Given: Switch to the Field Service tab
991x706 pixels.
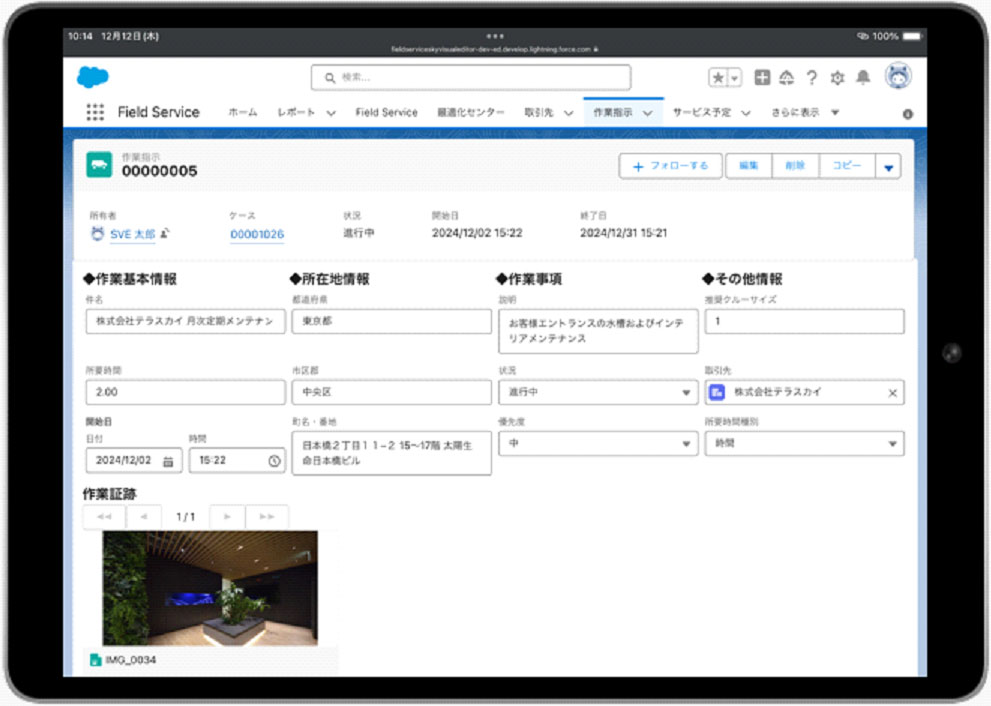Looking at the screenshot, I should (x=386, y=113).
